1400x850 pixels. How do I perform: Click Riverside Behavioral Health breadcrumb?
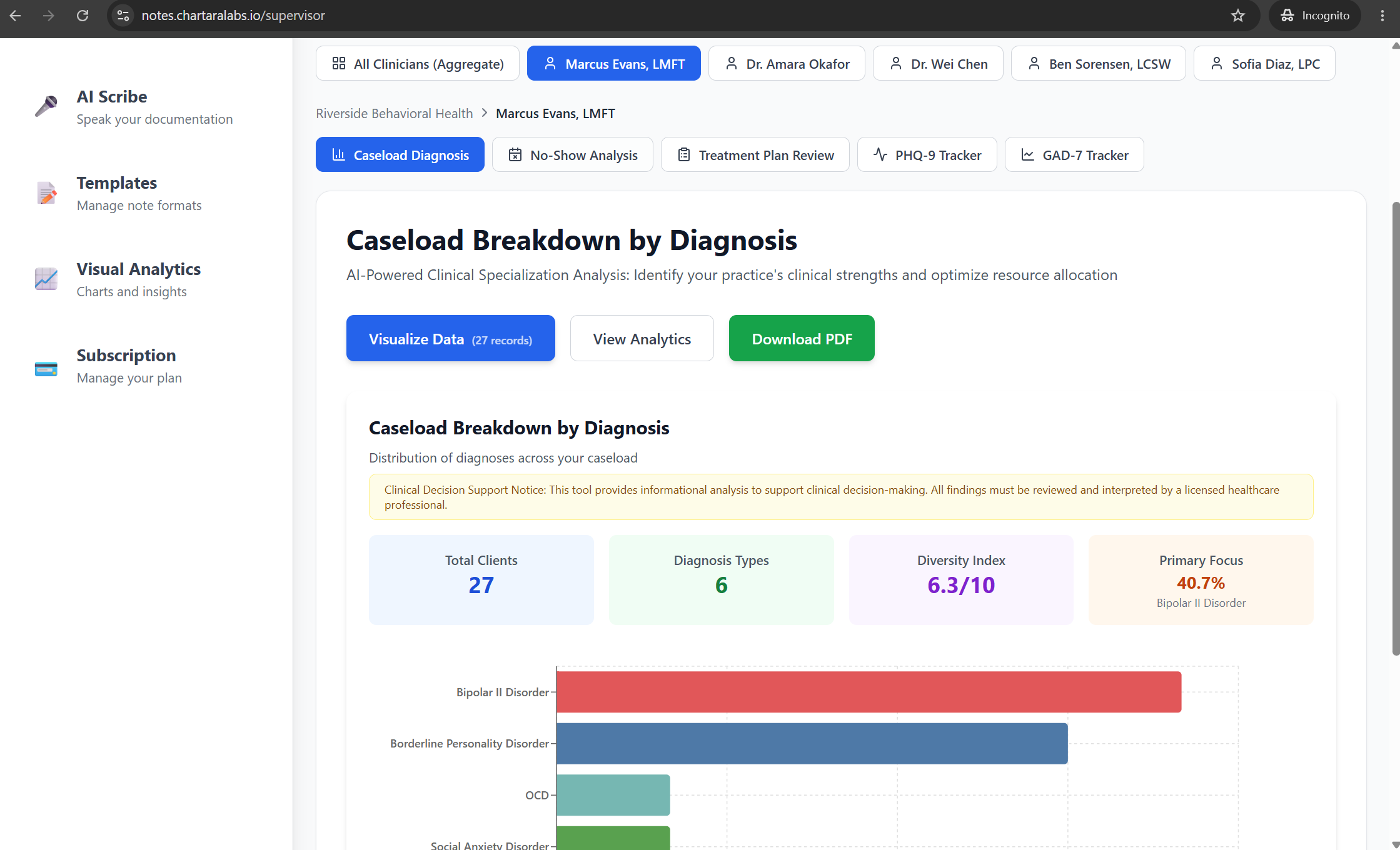tap(395, 113)
